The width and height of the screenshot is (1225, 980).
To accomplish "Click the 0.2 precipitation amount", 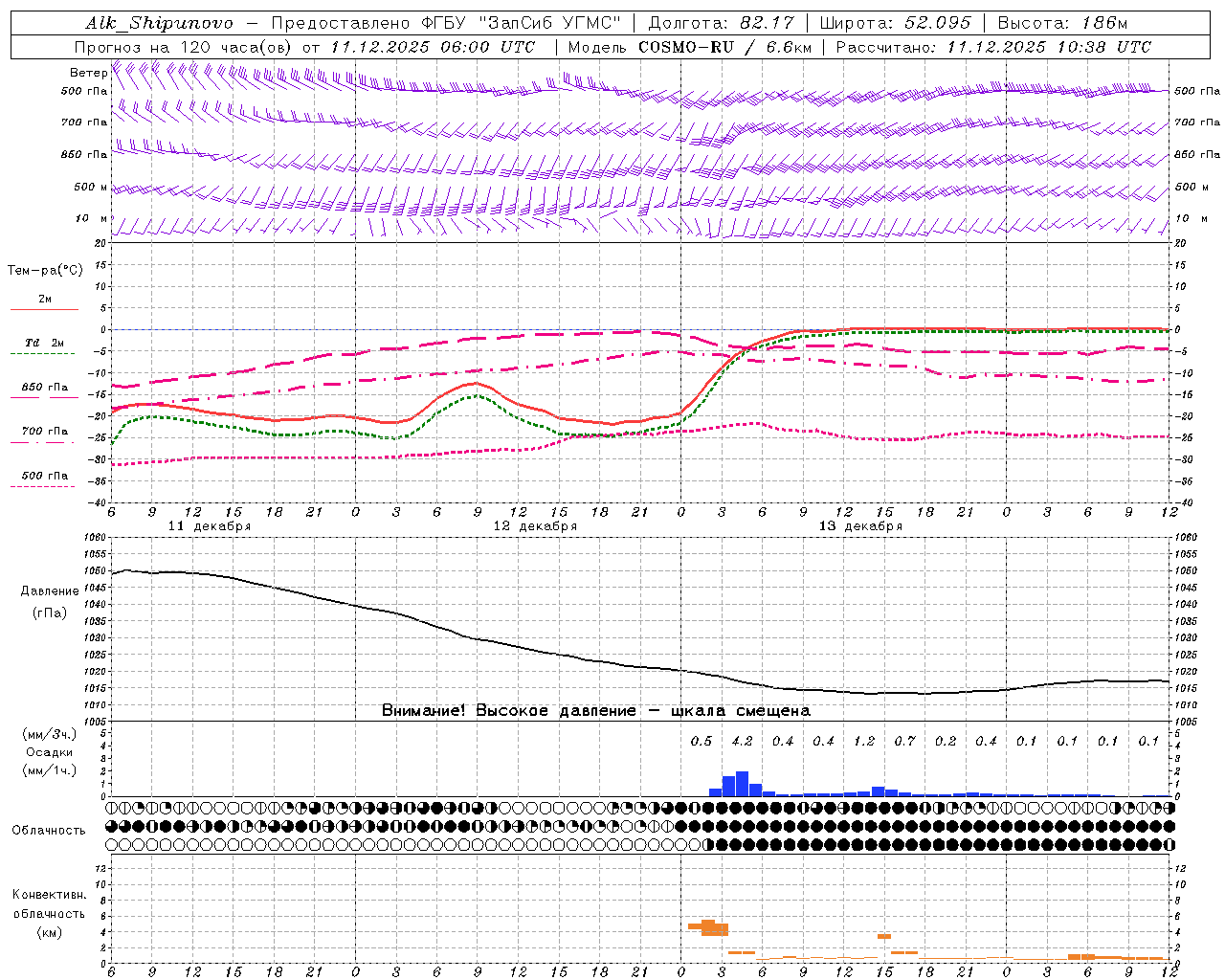I will pos(946,742).
